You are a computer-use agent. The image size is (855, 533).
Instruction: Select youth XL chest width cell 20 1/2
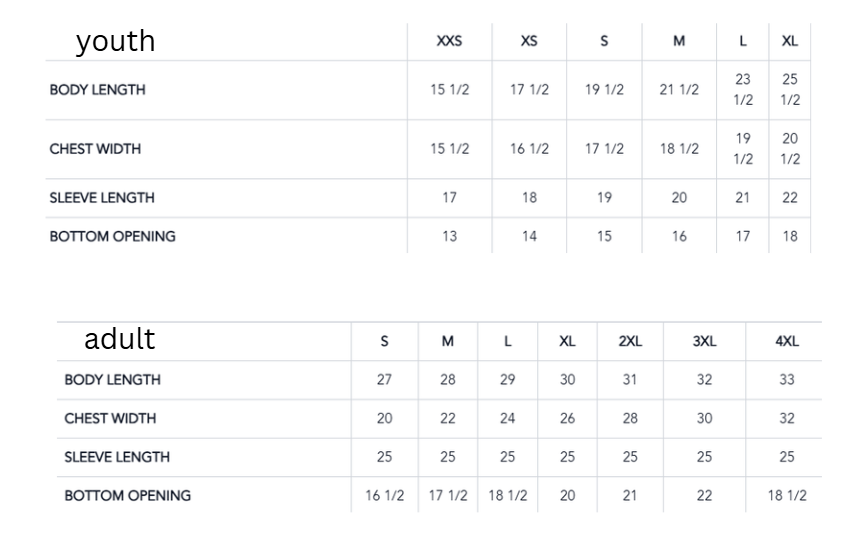coord(790,149)
